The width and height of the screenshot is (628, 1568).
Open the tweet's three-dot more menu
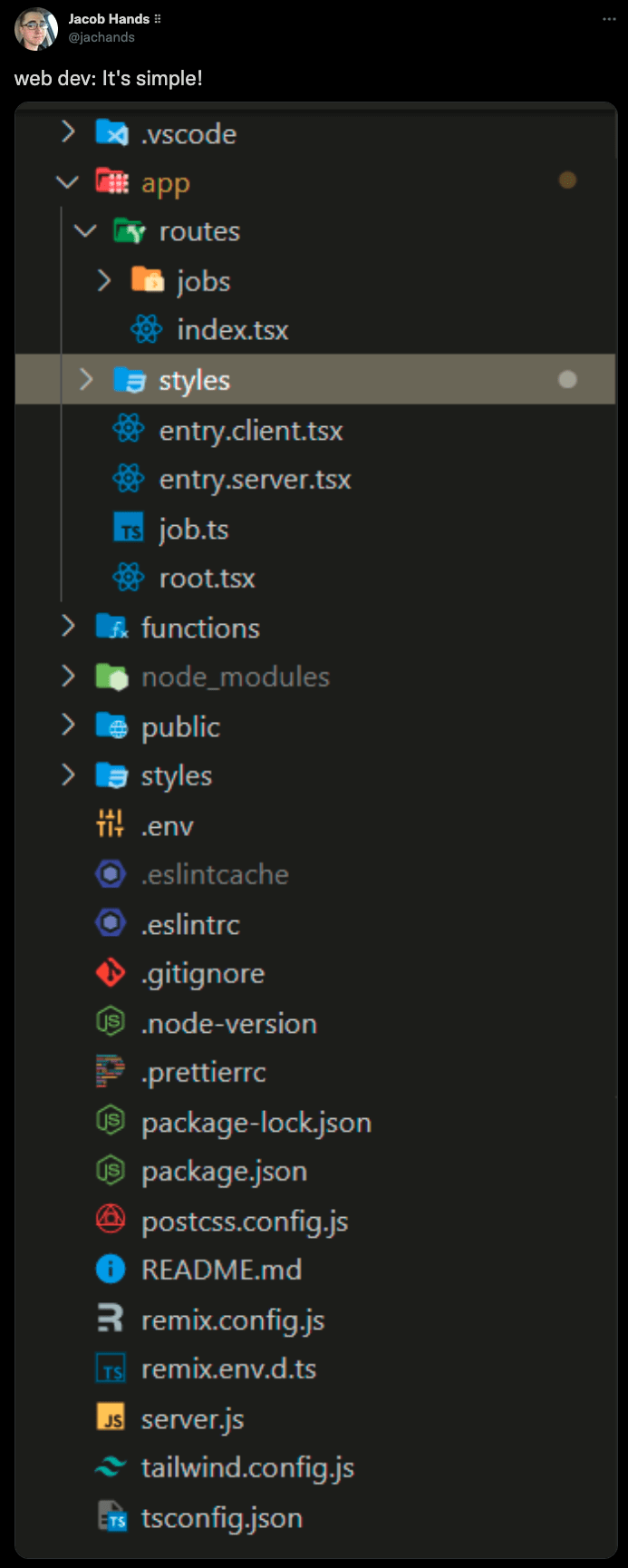[609, 19]
